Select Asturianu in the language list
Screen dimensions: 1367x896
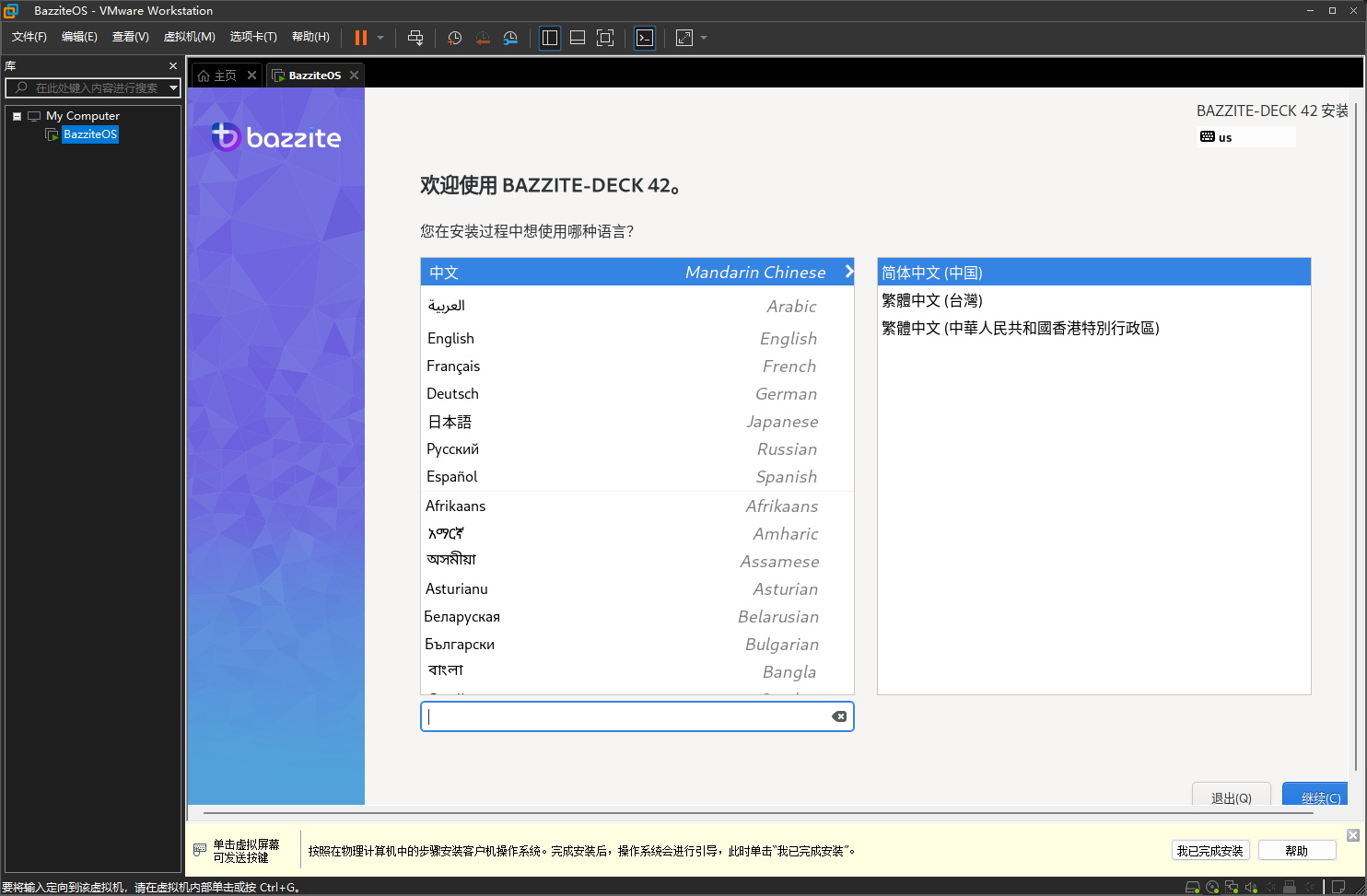click(637, 589)
